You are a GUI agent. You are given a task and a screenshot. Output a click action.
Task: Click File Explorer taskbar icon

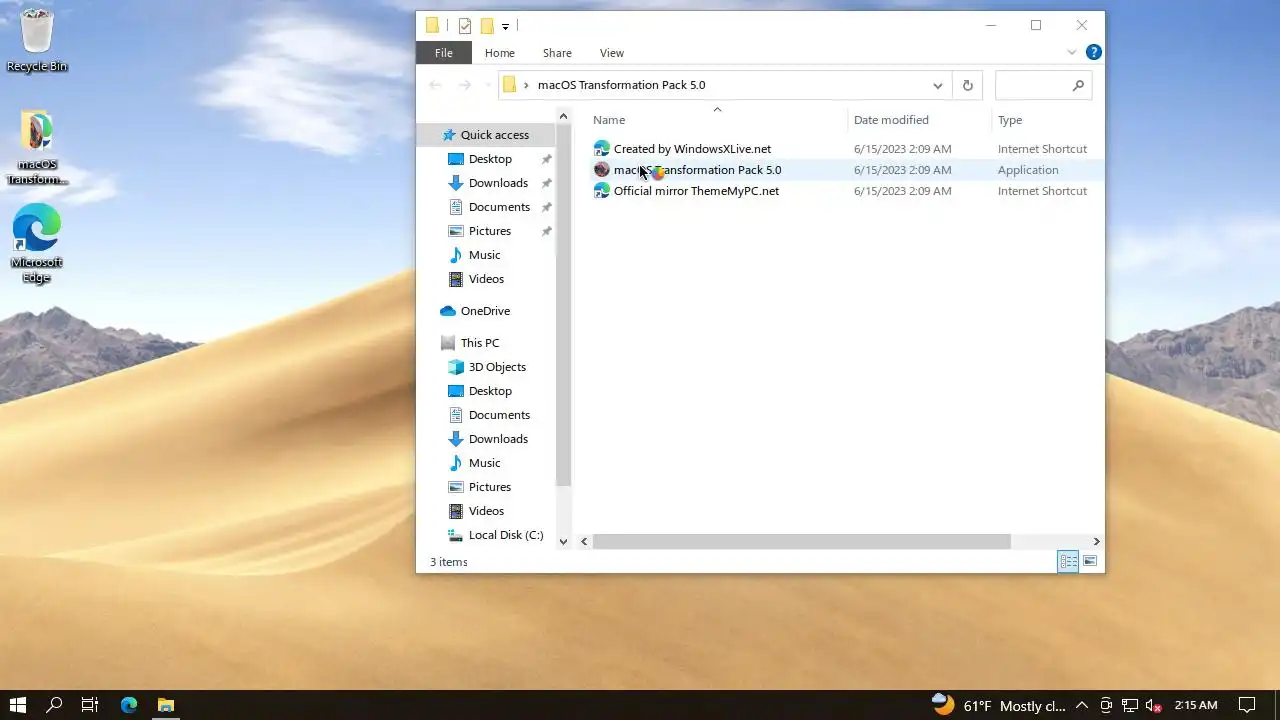coord(166,705)
